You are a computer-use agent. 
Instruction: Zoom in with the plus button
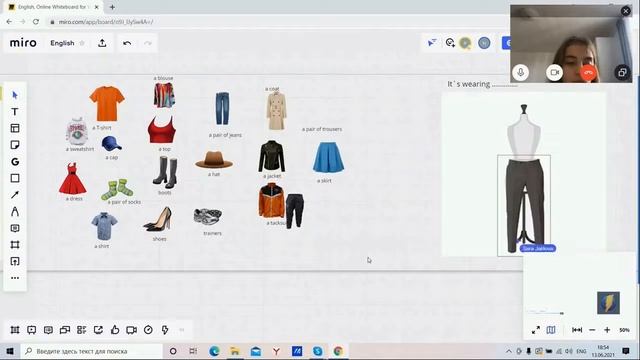(x=607, y=330)
